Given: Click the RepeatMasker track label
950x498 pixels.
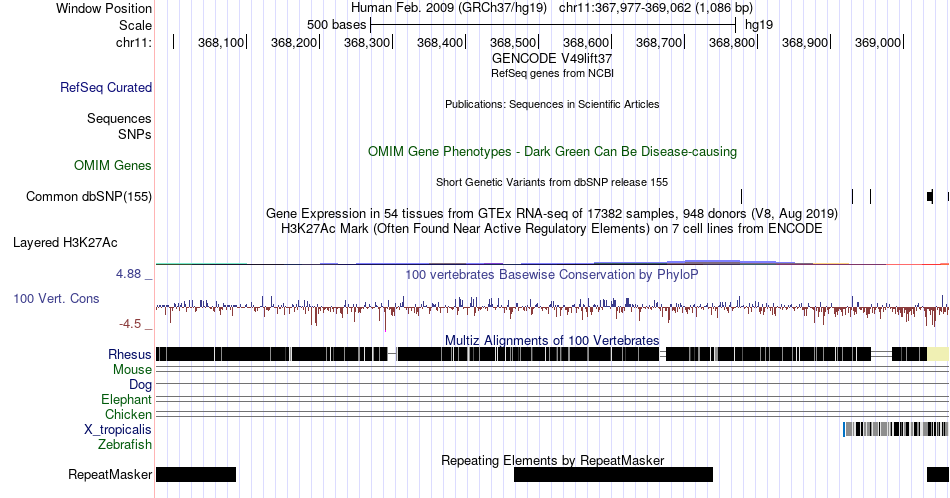Looking at the screenshot, I should click(110, 474).
